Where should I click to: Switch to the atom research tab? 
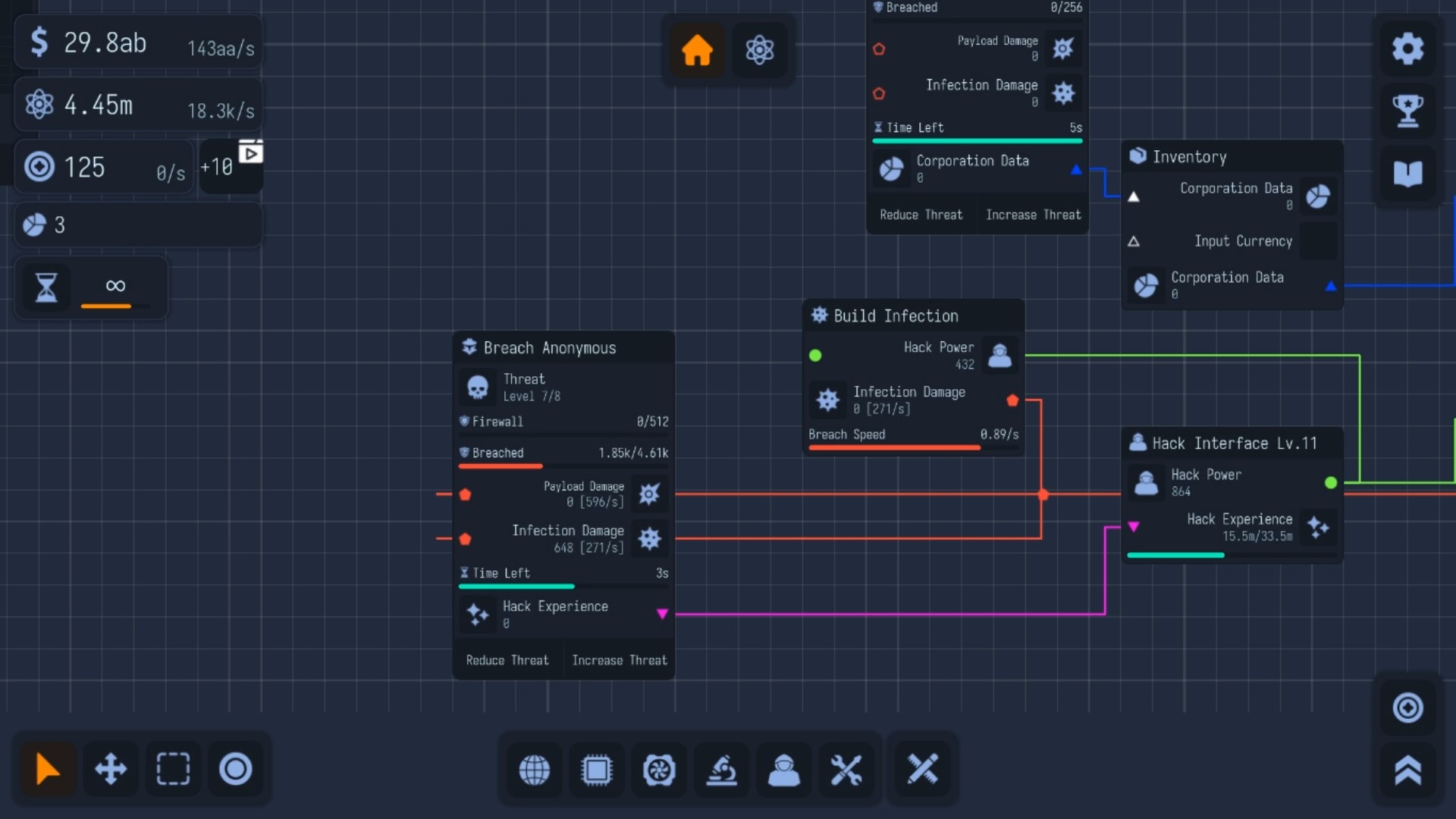click(759, 50)
